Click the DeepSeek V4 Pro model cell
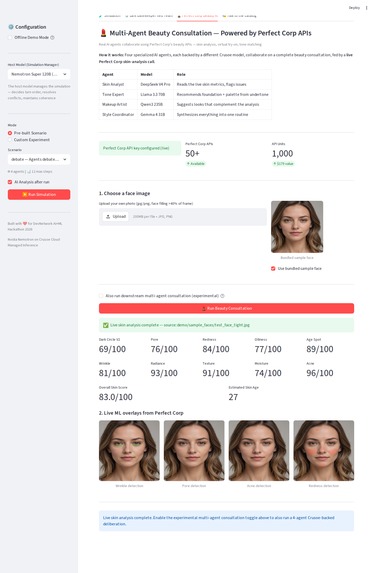Screen dimensions: 375x573 tap(156, 84)
